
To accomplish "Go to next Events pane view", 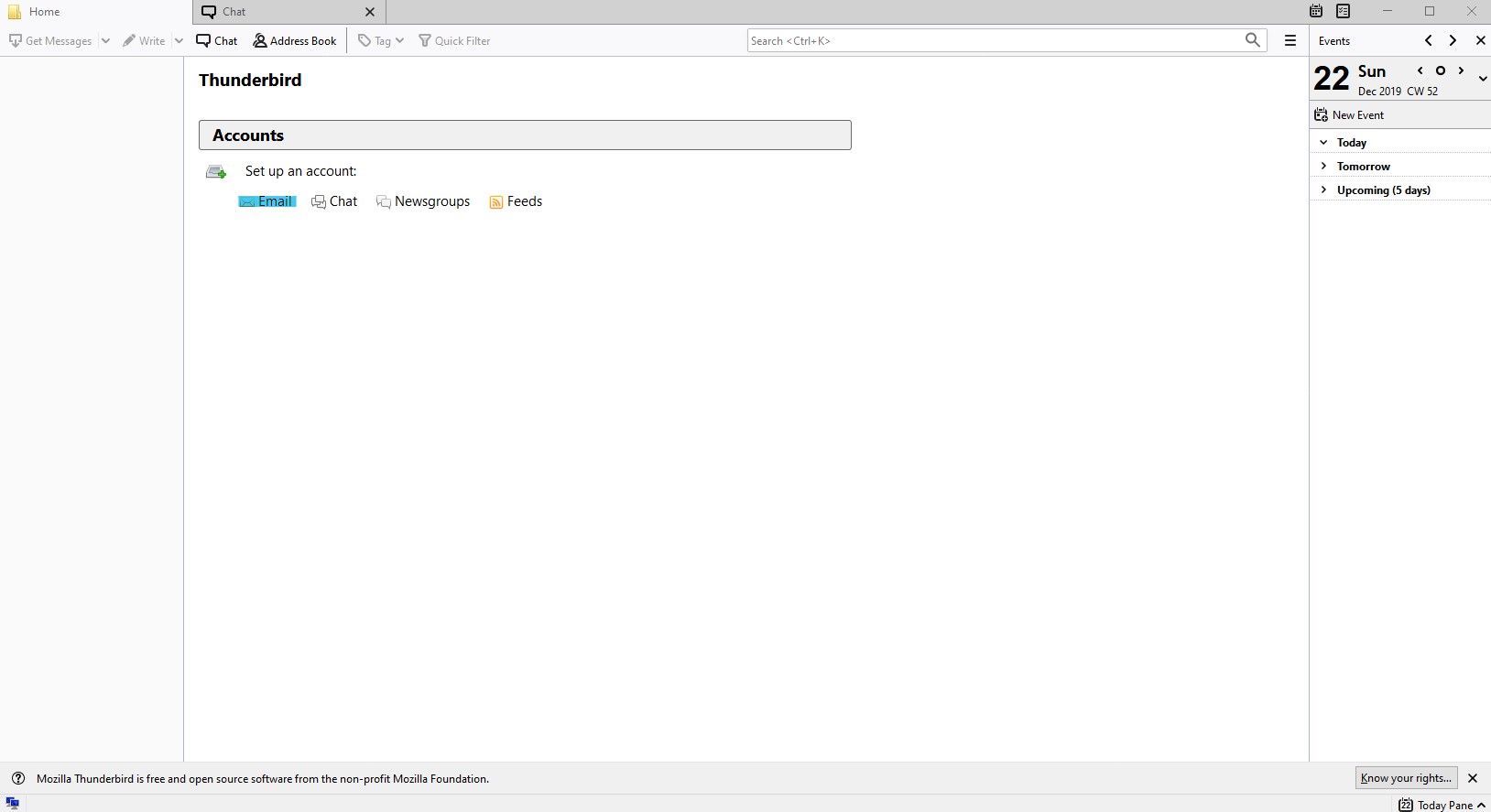I will [1453, 40].
